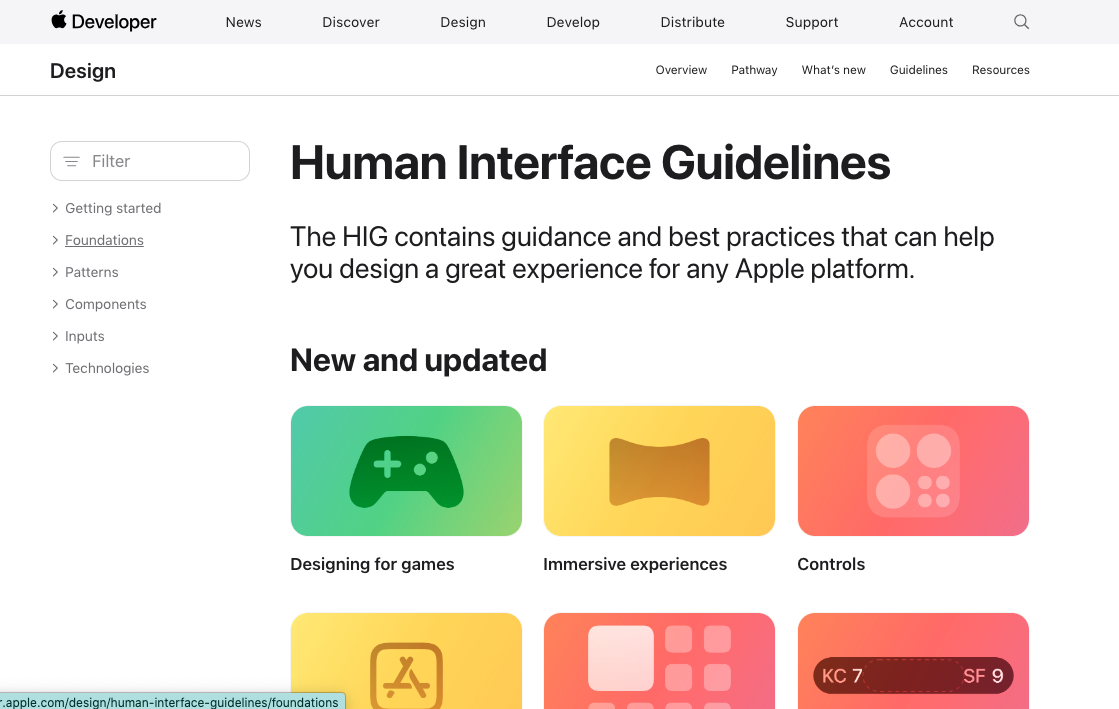The height and width of the screenshot is (709, 1119).
Task: Open search with the magnifying glass icon
Action: (1021, 22)
